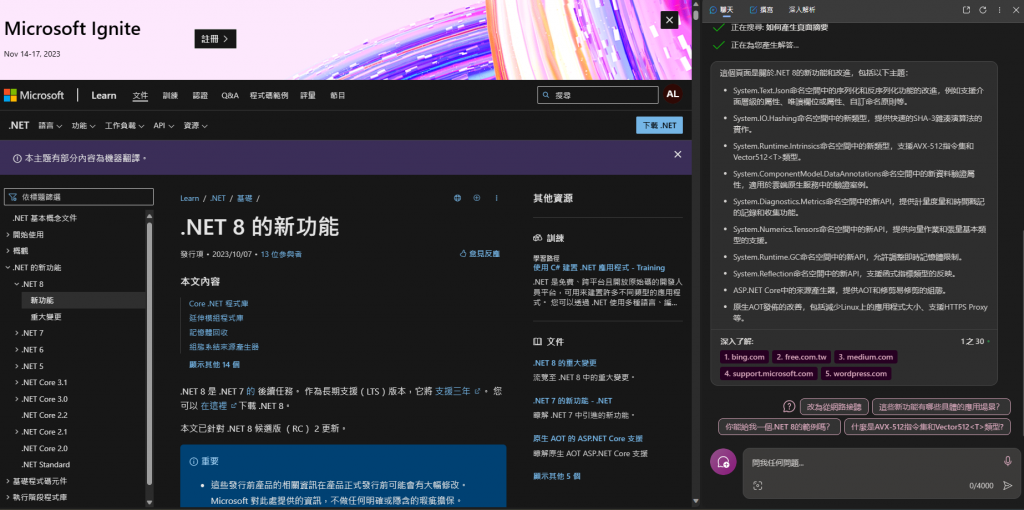Start a new topic with purple chat button
Screen dimensions: 1024x510
pos(723,462)
